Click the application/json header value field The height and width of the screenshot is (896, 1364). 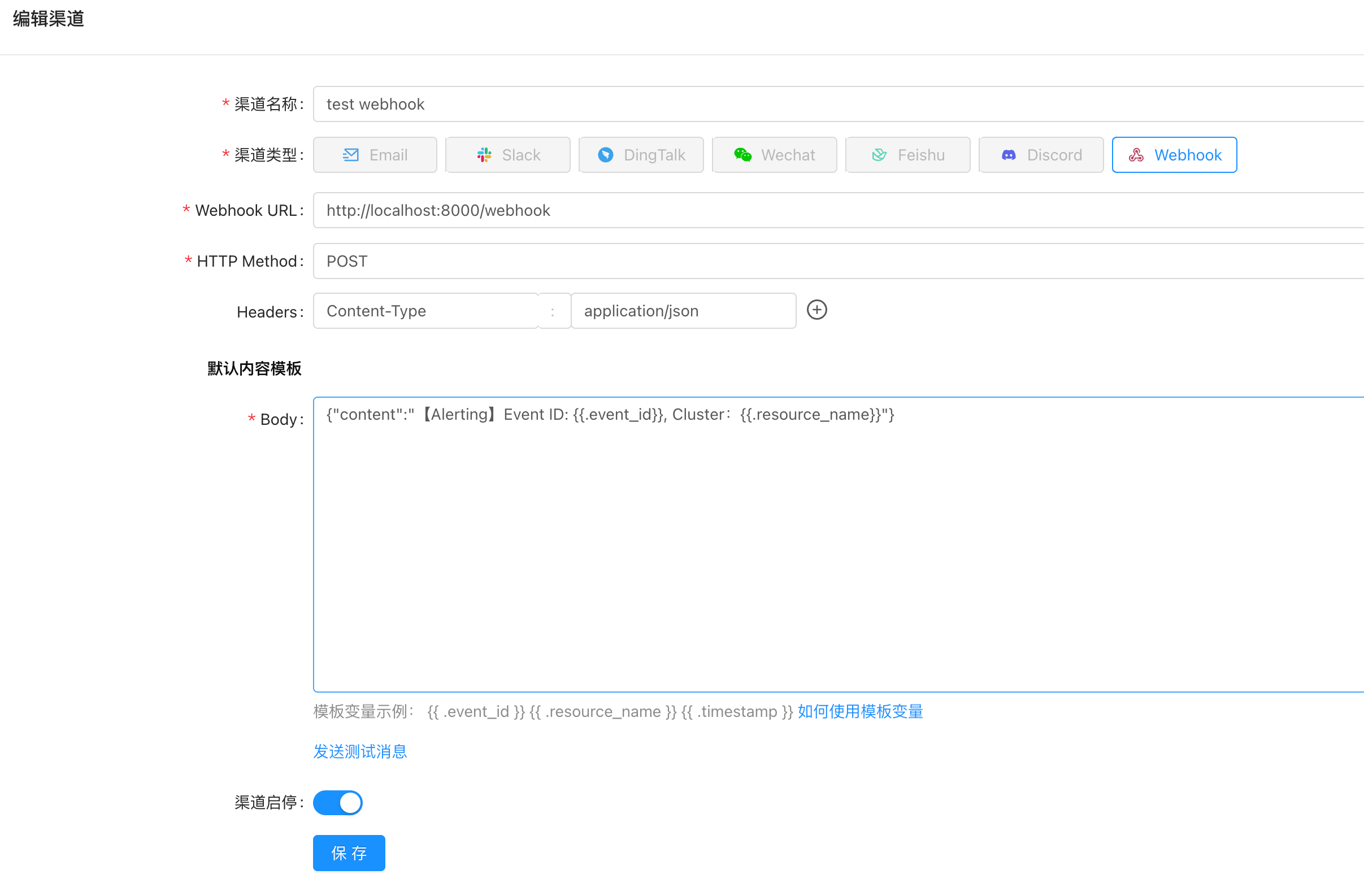click(683, 311)
